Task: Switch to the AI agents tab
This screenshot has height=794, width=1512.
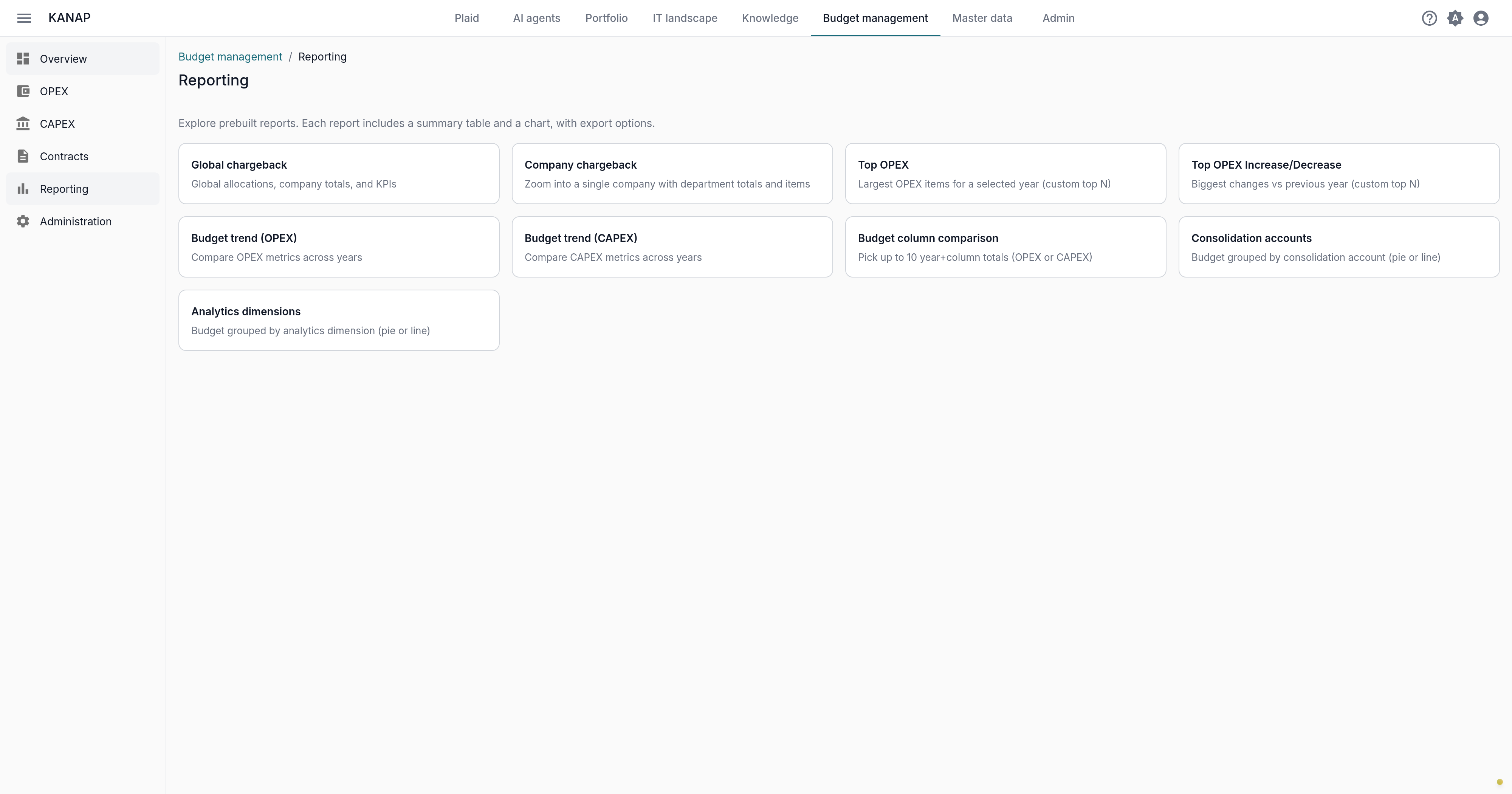Action: click(536, 18)
